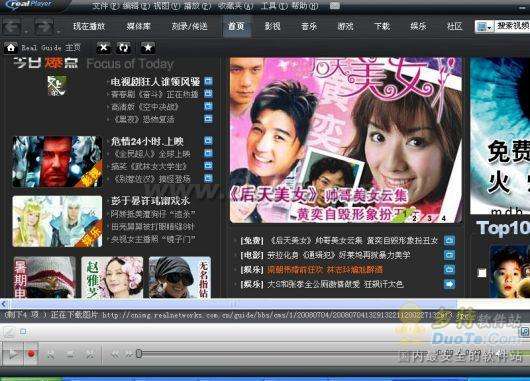Image resolution: width=530 pixels, height=381 pixels.
Task: Click the red Record button
Action: [x=31, y=354]
